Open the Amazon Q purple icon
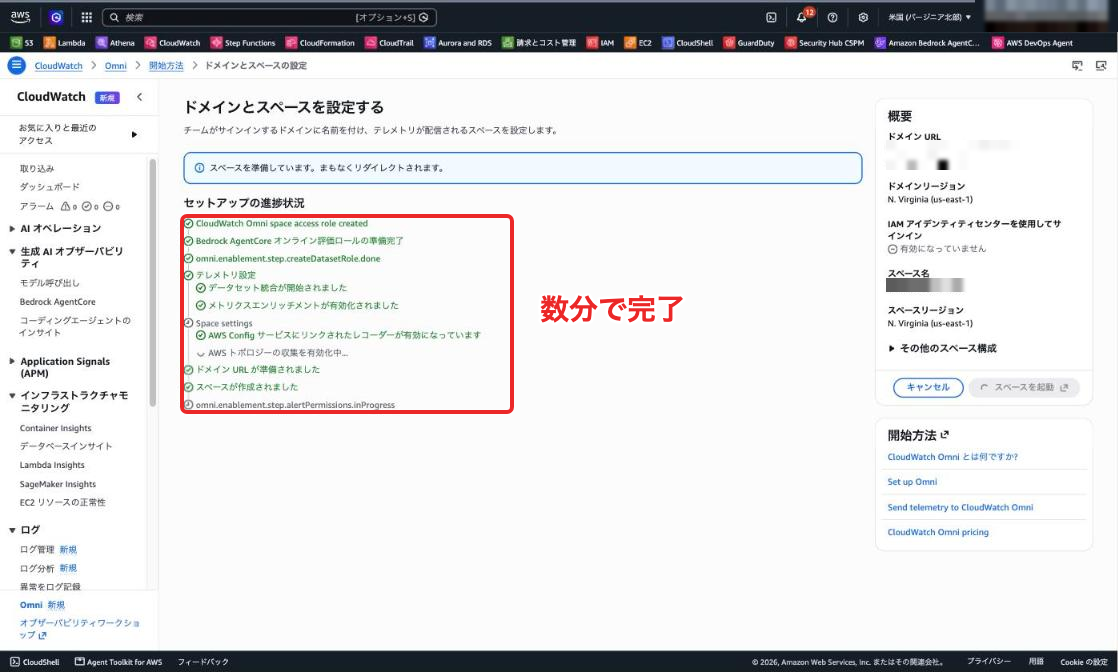The height and width of the screenshot is (672, 1118). 56,17
